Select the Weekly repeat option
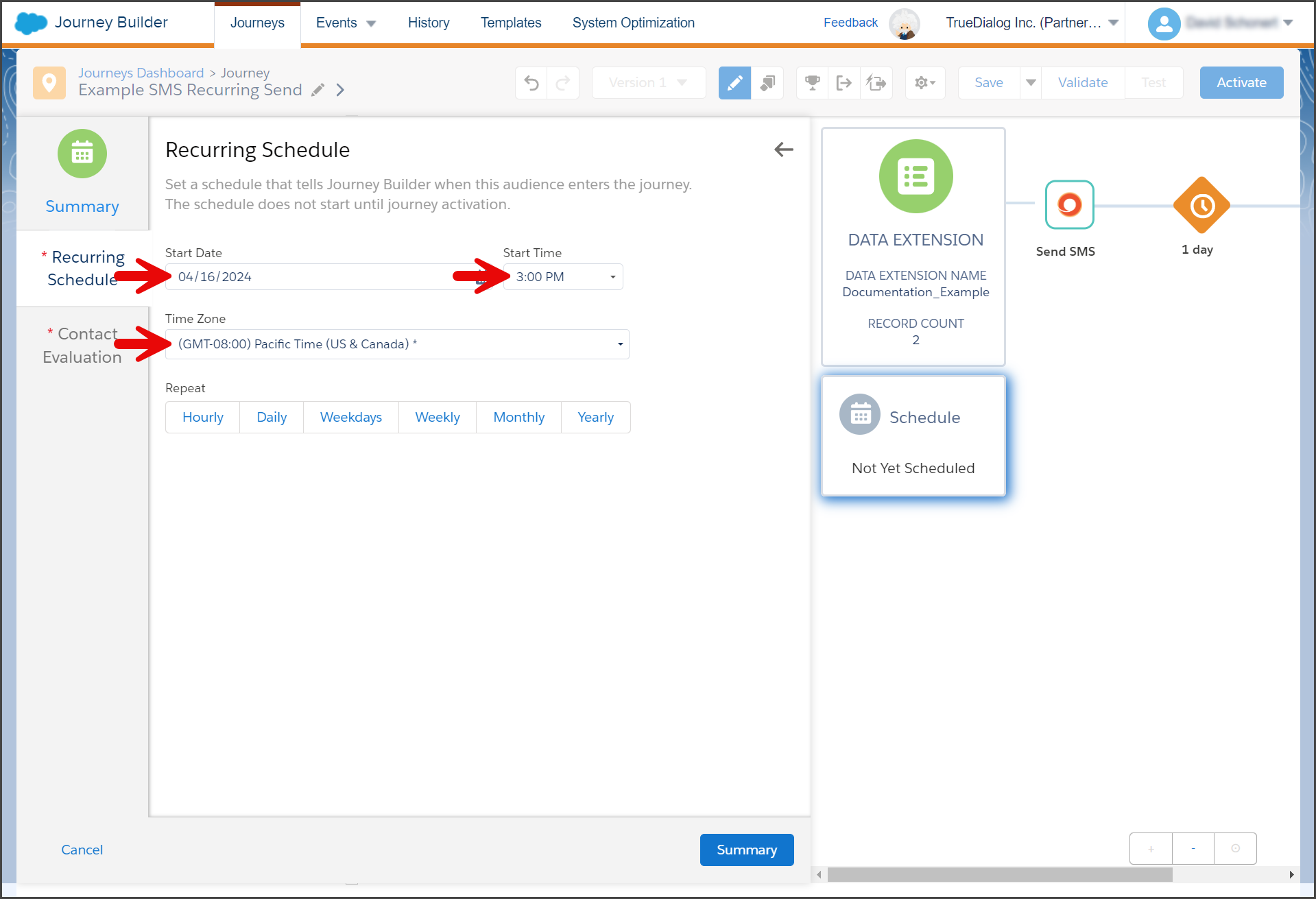Image resolution: width=1316 pixels, height=899 pixels. click(x=438, y=417)
